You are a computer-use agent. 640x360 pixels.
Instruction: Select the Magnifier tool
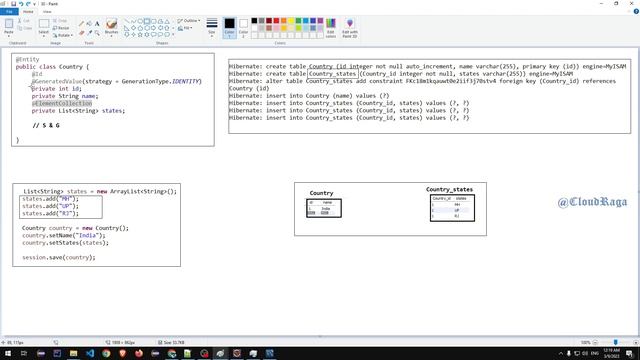coord(97,32)
